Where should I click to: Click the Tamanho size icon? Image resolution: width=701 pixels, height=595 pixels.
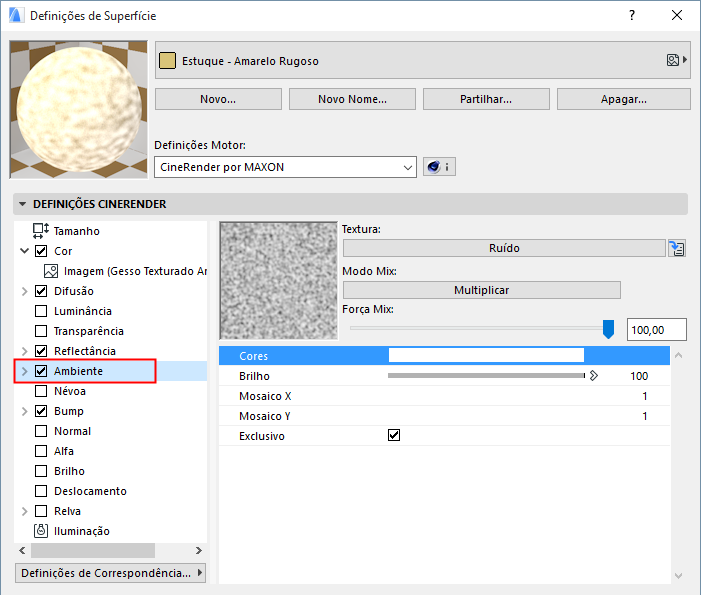(41, 231)
